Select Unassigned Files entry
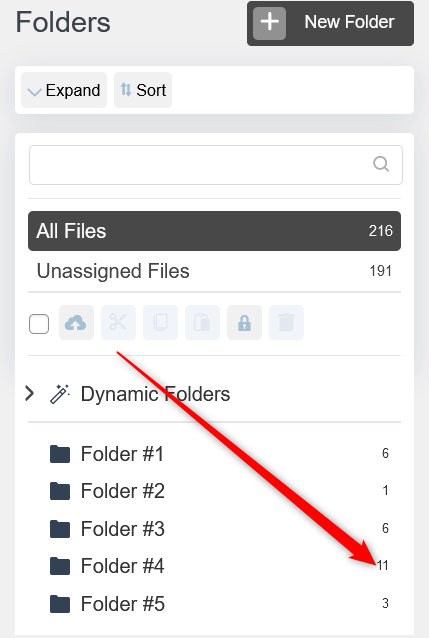429x638 pixels. [x=214, y=271]
